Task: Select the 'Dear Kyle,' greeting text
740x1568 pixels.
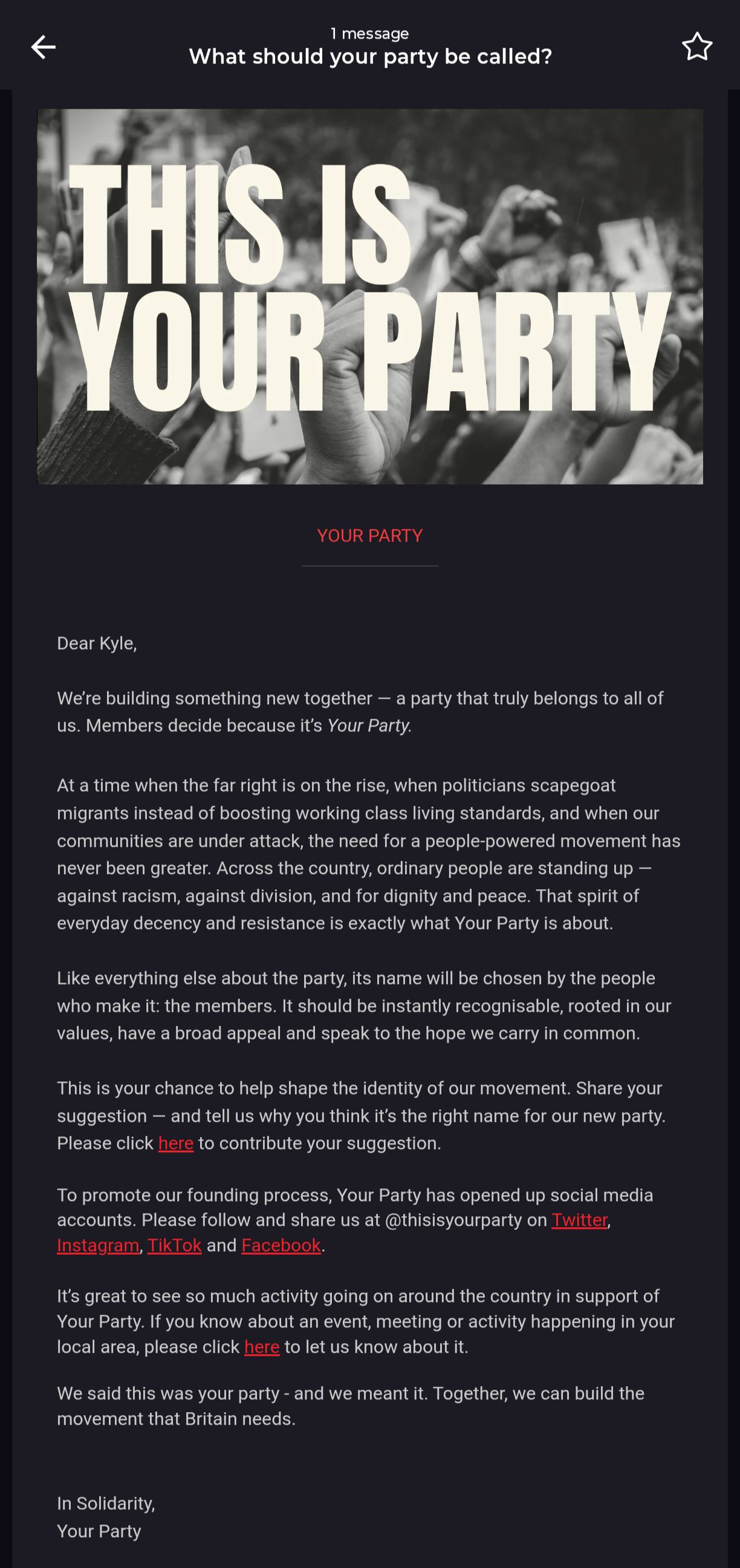Action: 97,643
